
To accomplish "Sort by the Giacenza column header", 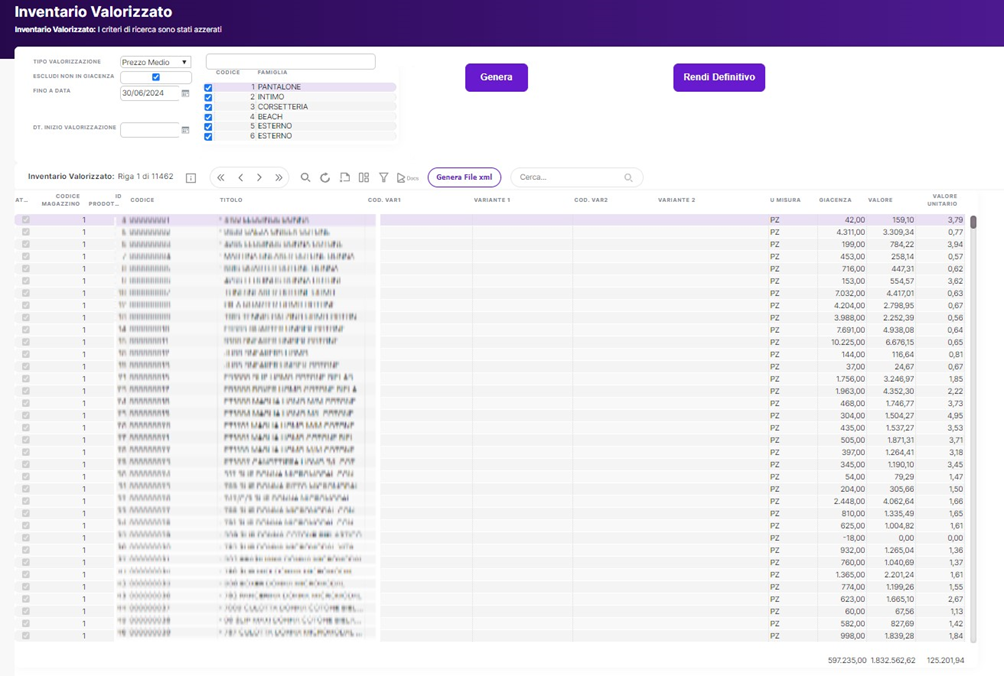I will point(835,200).
